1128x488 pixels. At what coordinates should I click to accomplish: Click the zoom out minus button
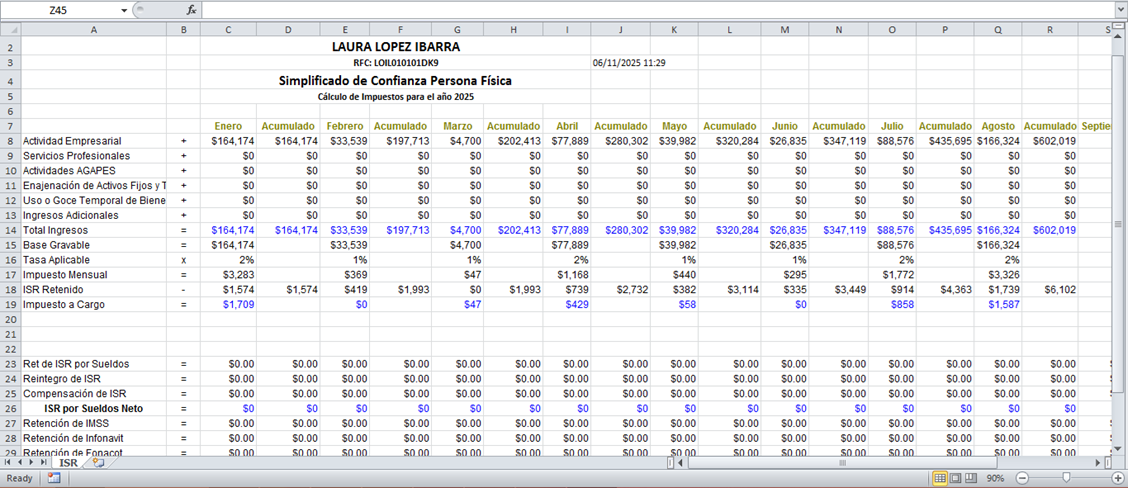tap(1025, 478)
